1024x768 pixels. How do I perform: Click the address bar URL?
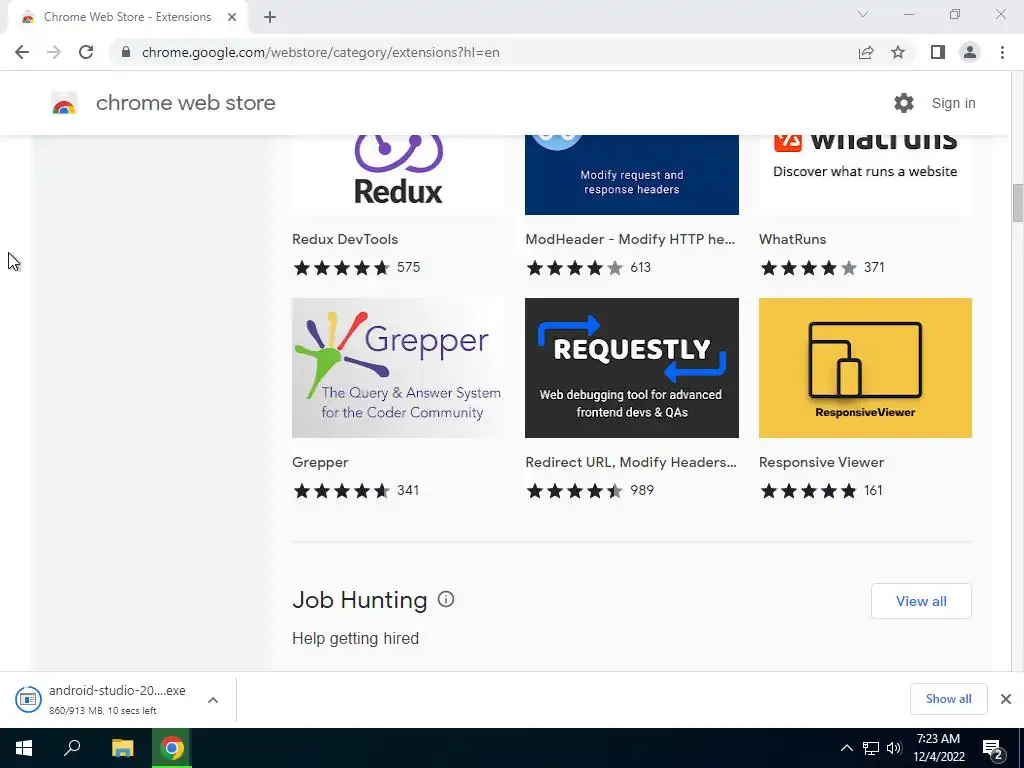coord(321,52)
